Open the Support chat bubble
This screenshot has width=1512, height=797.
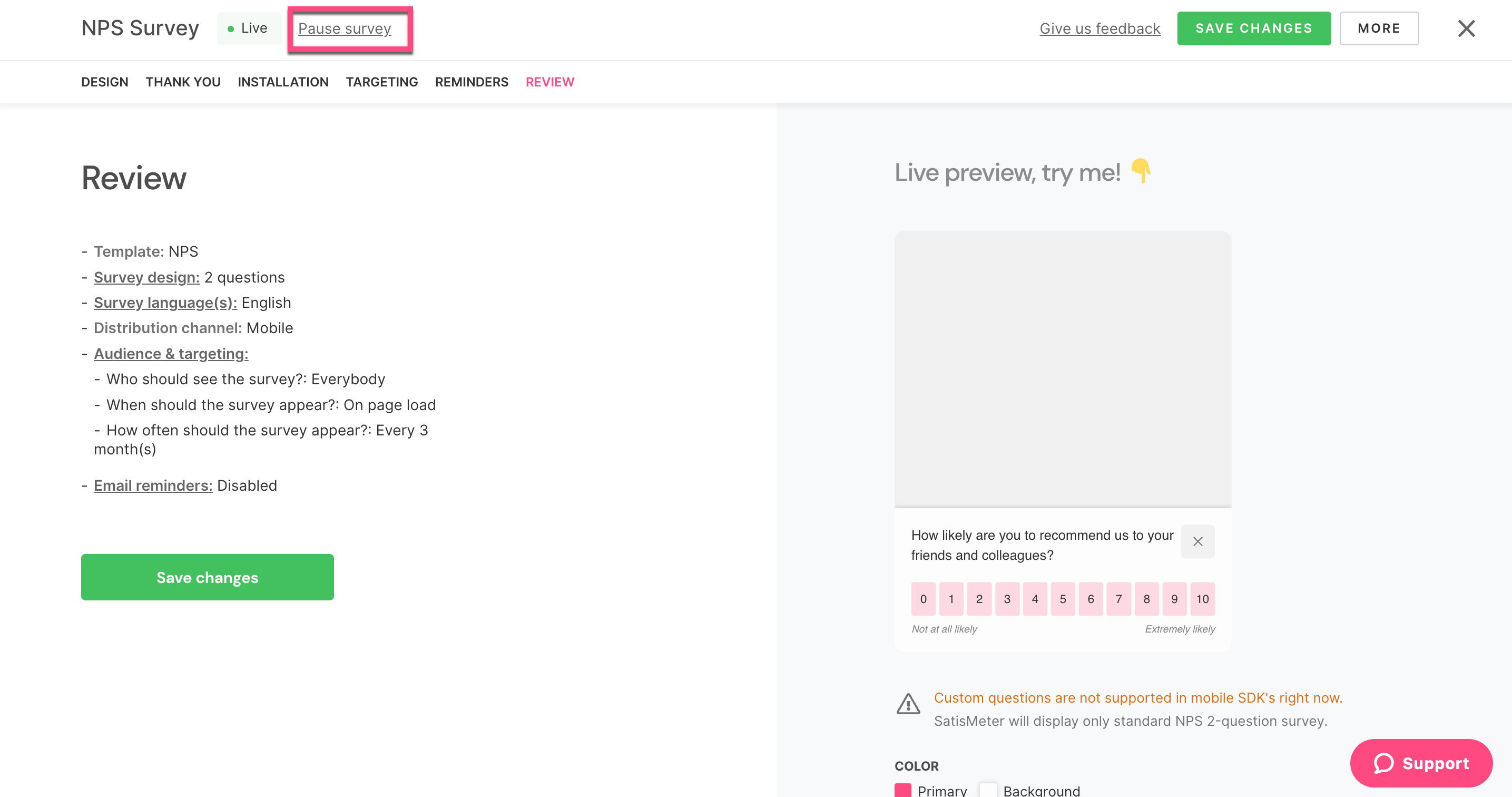click(x=1420, y=762)
